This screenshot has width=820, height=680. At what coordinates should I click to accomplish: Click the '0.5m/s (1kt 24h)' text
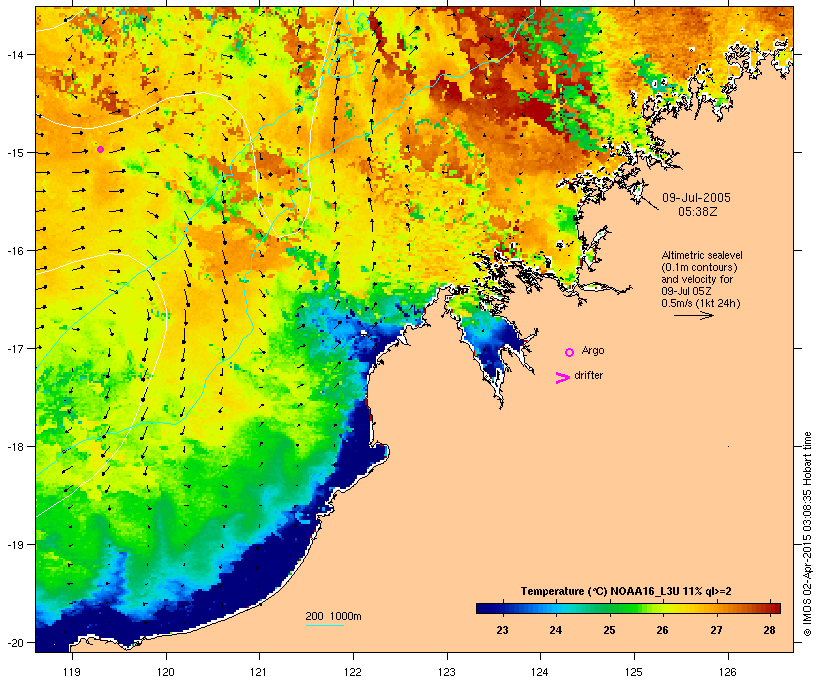point(701,303)
